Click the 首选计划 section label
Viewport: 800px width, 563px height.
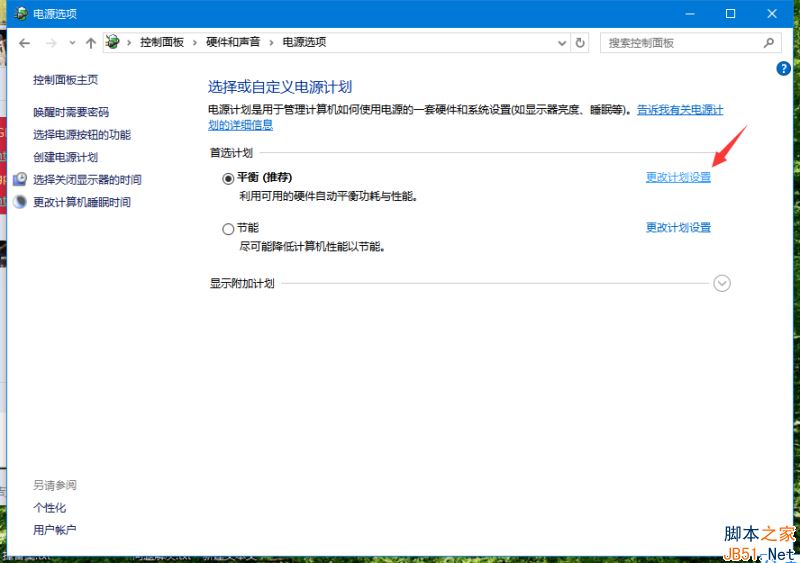(x=231, y=153)
